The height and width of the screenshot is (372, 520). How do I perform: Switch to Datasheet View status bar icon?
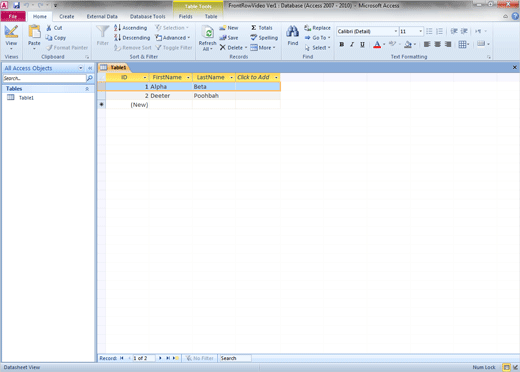[506, 367]
